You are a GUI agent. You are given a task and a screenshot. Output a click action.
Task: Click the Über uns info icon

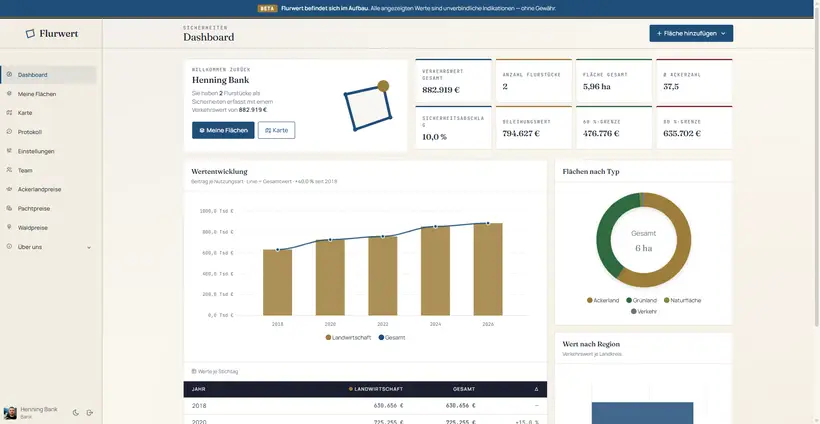point(9,246)
